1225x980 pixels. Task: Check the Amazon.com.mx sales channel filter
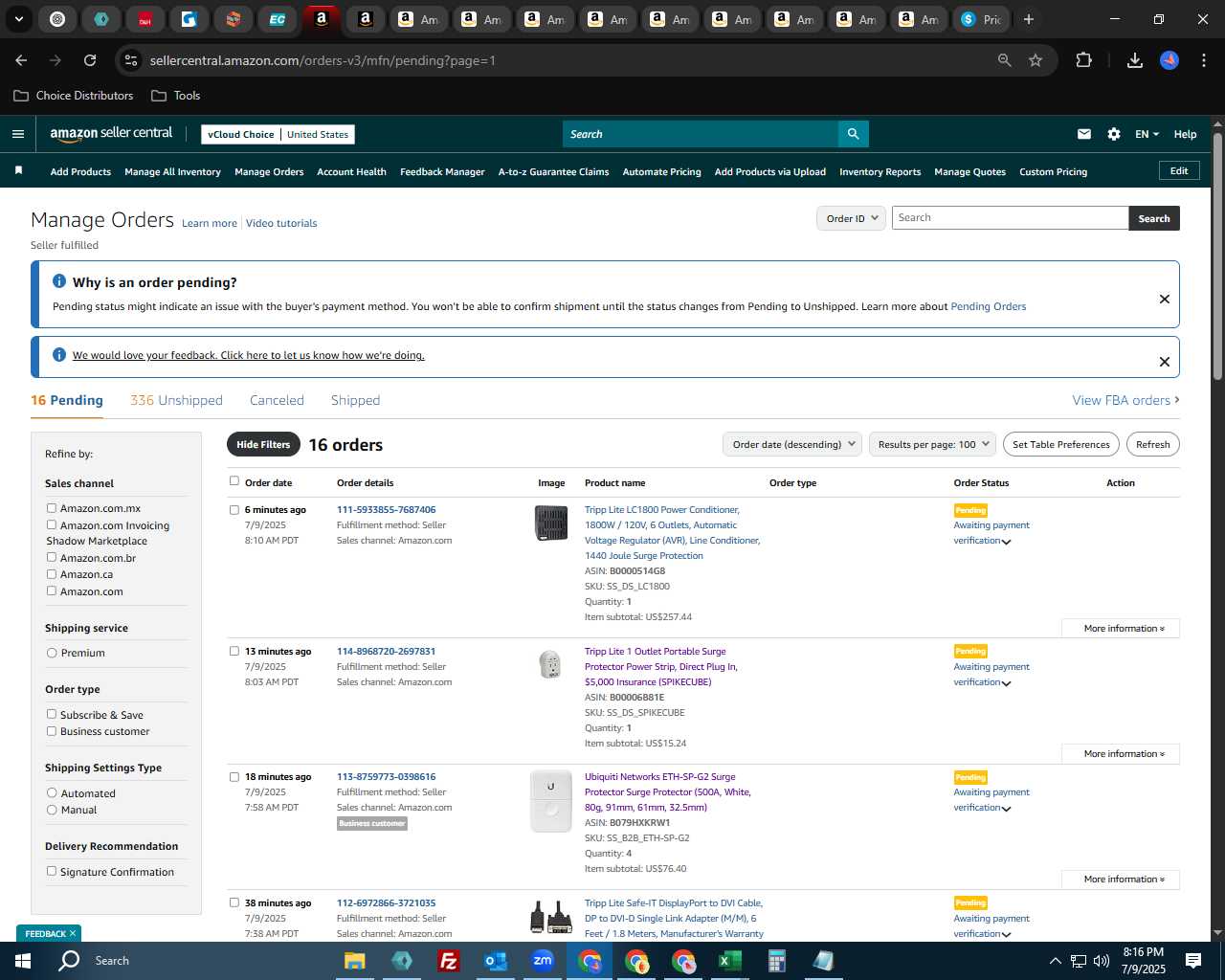coord(52,508)
